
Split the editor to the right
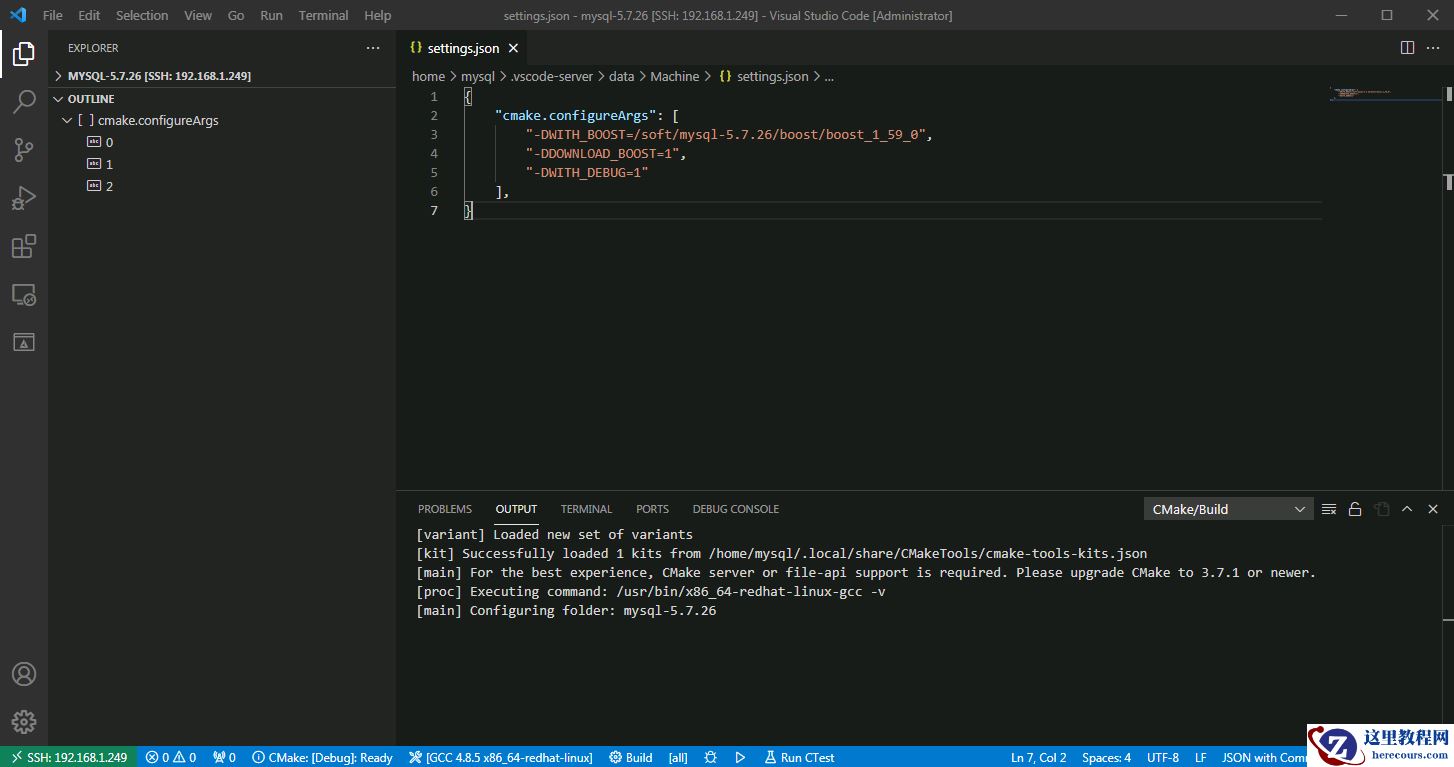click(1407, 48)
